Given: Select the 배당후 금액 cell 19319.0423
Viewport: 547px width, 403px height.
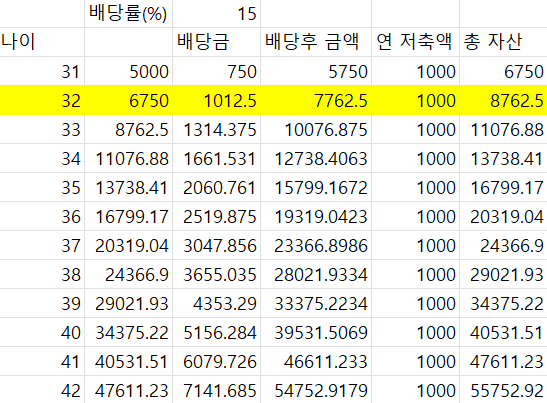Looking at the screenshot, I should [x=316, y=216].
